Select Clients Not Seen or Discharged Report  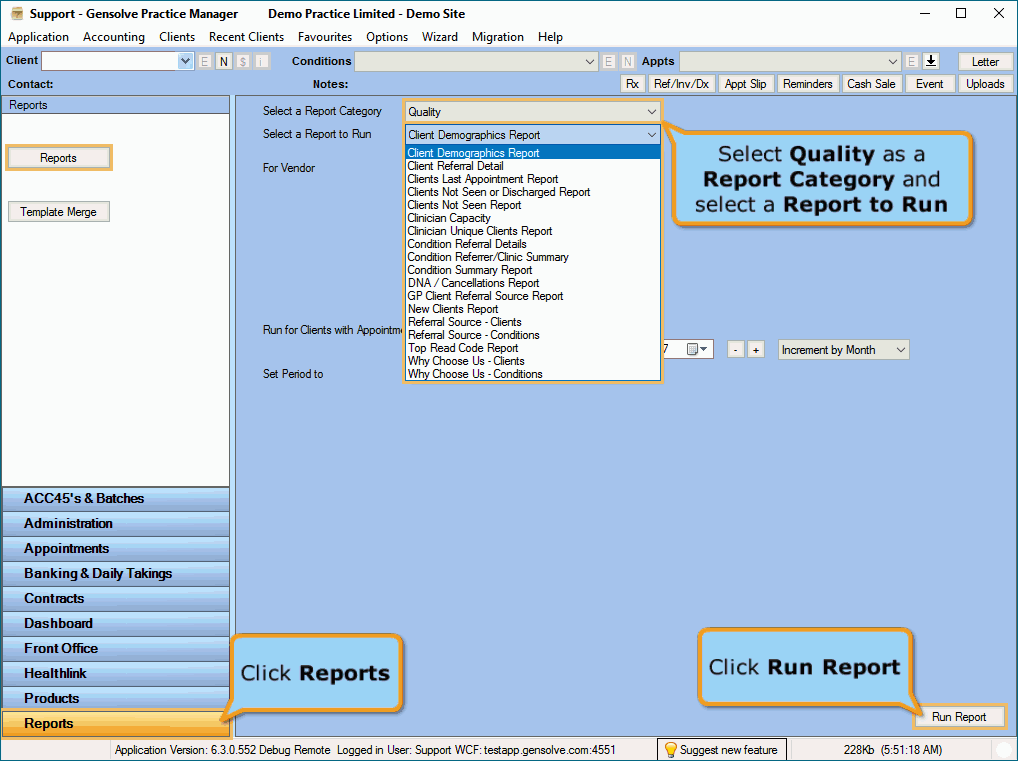coord(532,192)
